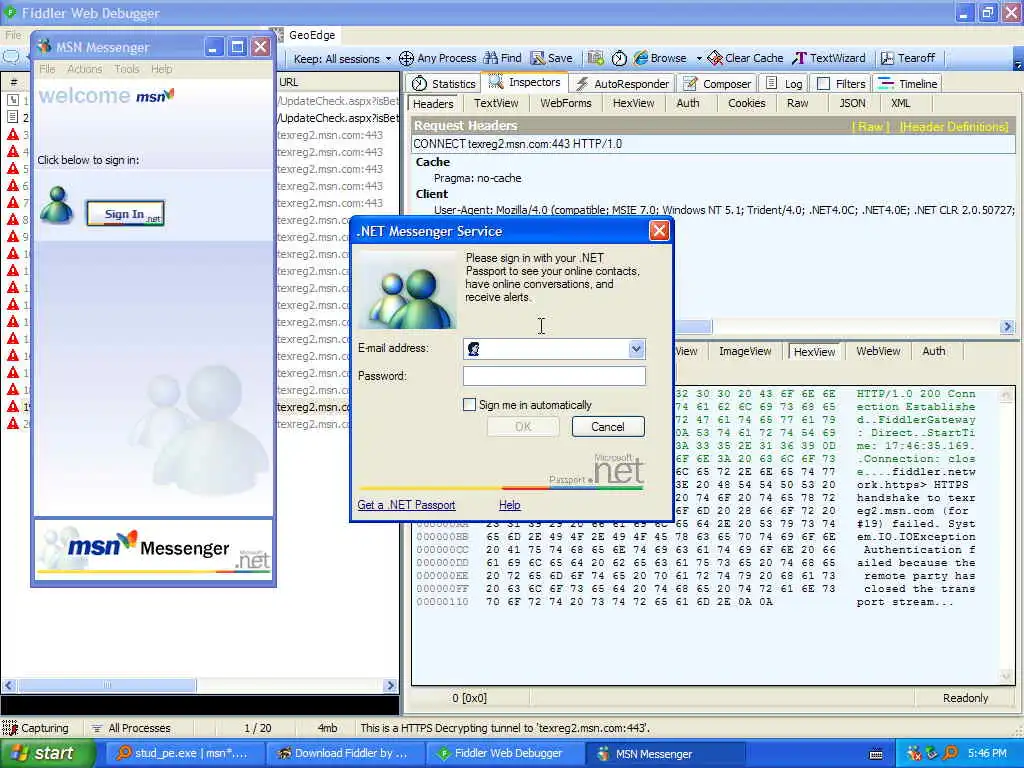The image size is (1024, 768).
Task: Click Sign In button in MSN Messenger
Action: pyautogui.click(x=125, y=214)
